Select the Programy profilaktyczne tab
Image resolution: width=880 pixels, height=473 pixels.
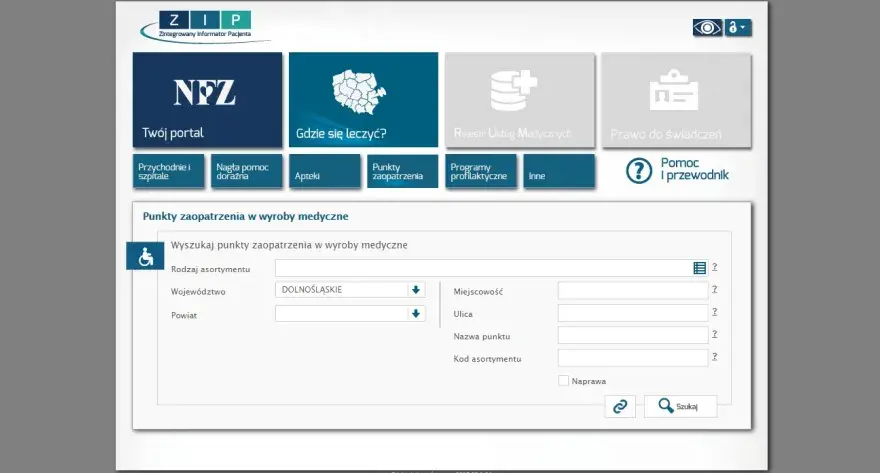(x=481, y=171)
